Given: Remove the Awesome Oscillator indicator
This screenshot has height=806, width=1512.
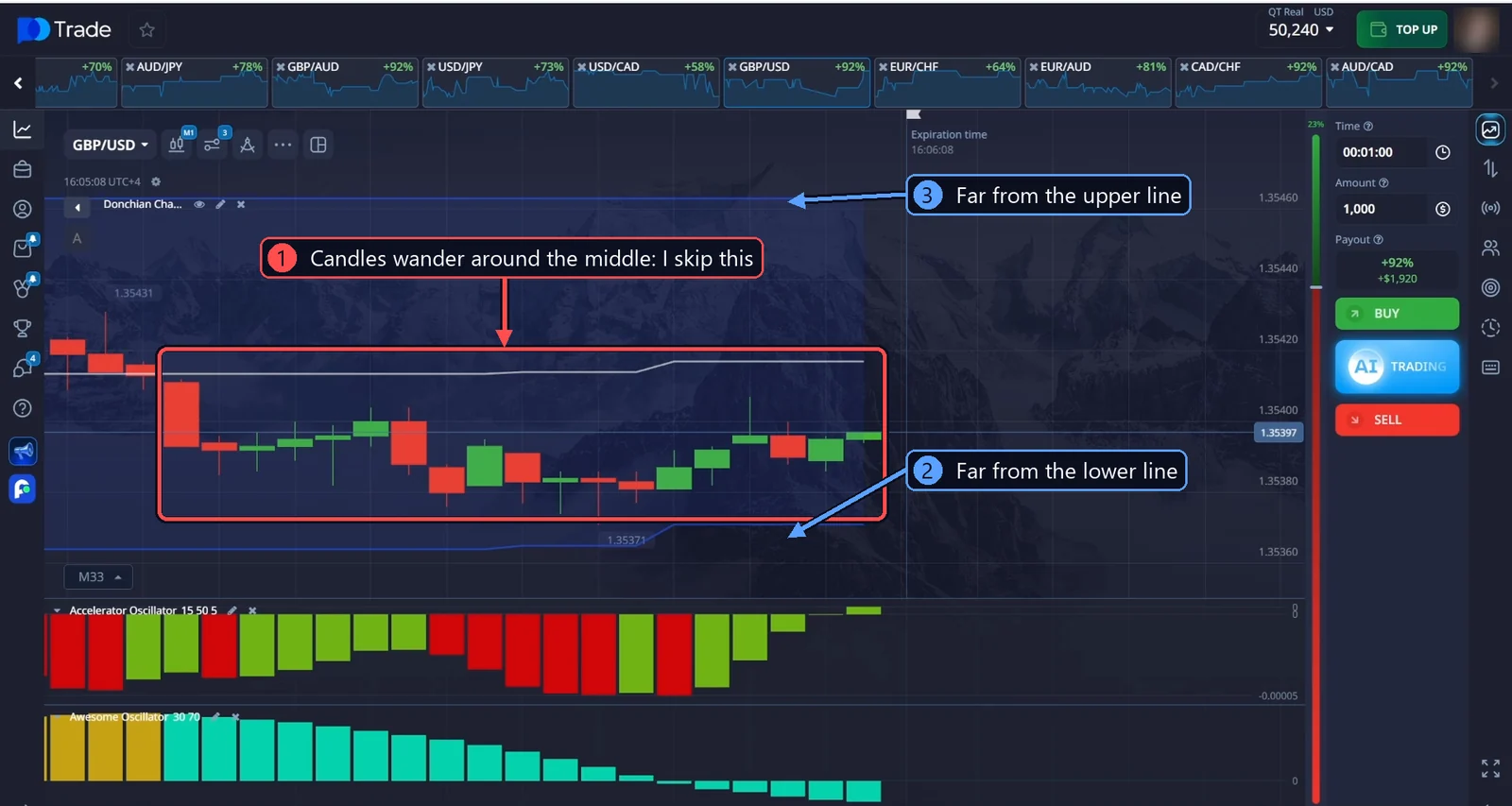Looking at the screenshot, I should [235, 716].
